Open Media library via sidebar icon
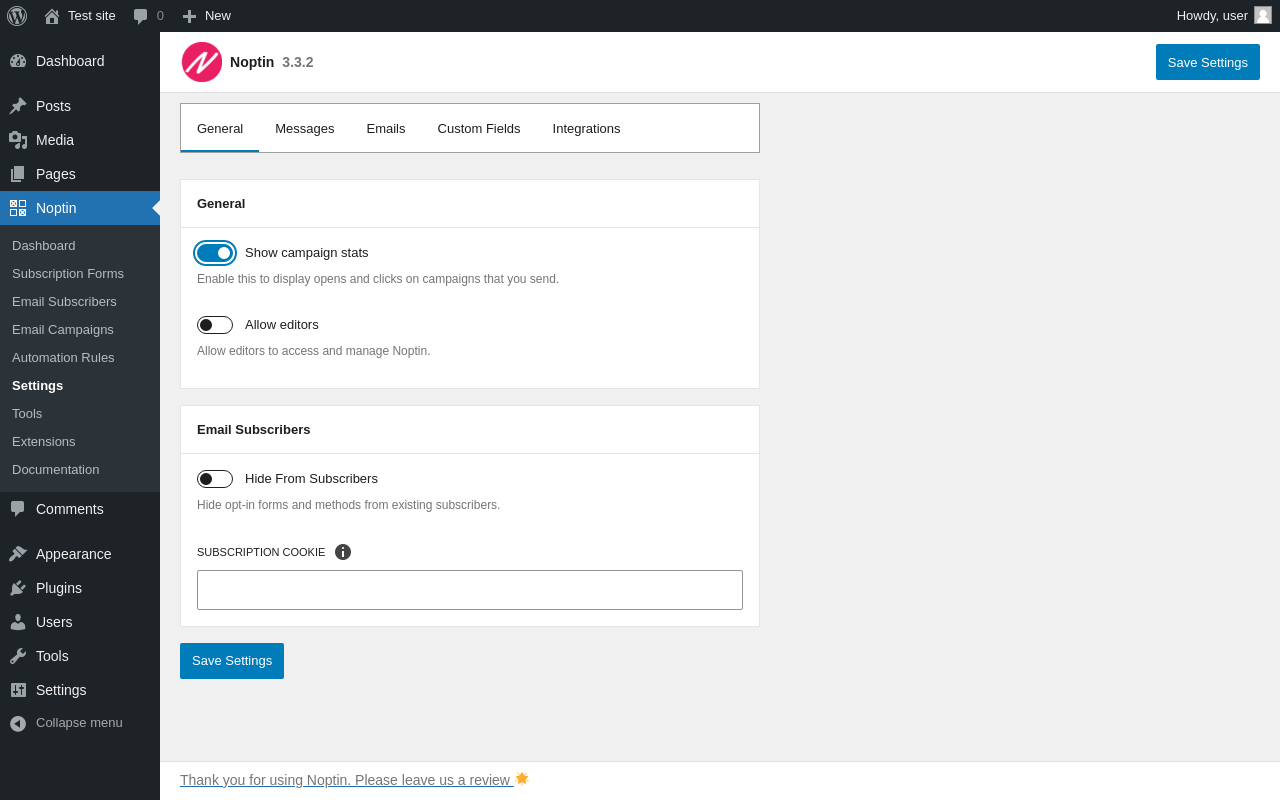 [18, 140]
